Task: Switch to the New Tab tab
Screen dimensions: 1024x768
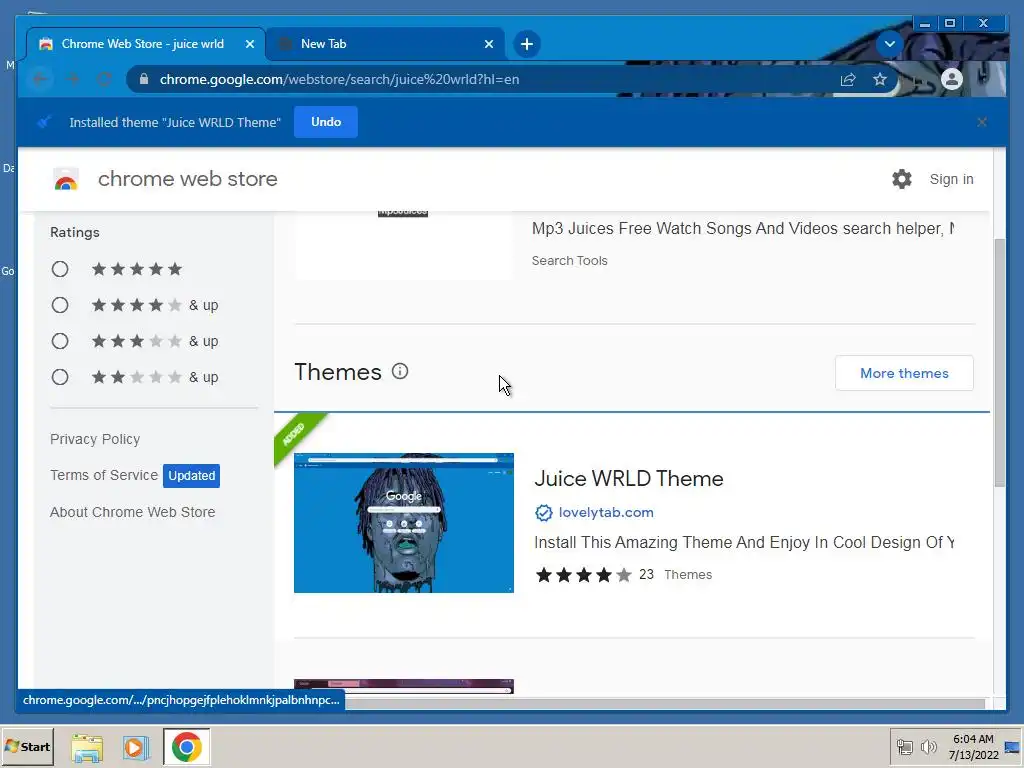Action: click(385, 44)
